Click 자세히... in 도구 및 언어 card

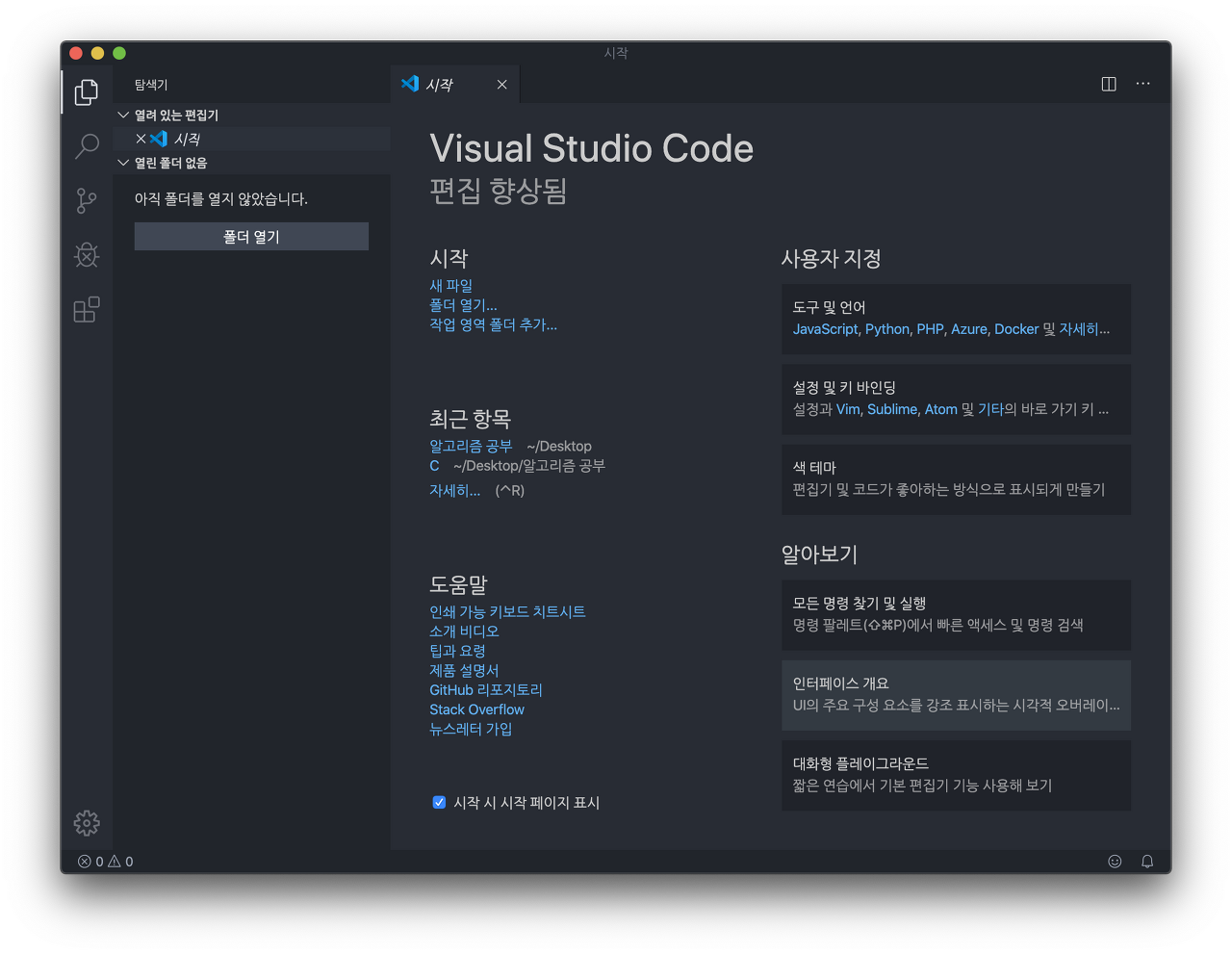1085,329
